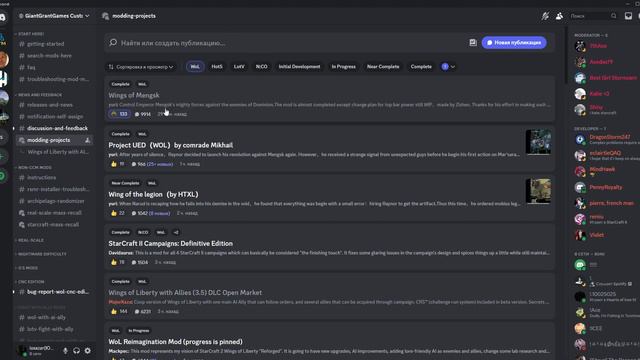
Task: Click thumbs-up reaction on StarCraft II Campaigns post
Action: [x=117, y=262]
